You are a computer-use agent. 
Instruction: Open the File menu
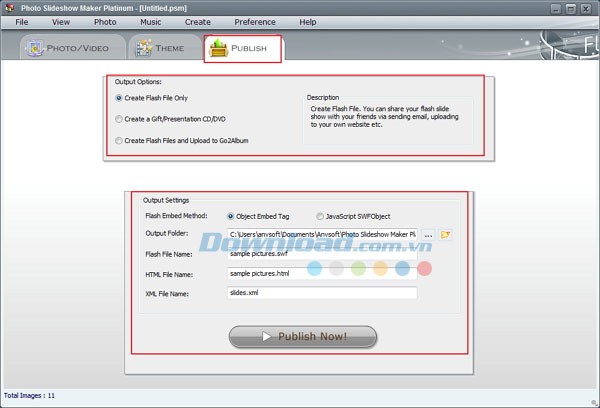point(21,21)
